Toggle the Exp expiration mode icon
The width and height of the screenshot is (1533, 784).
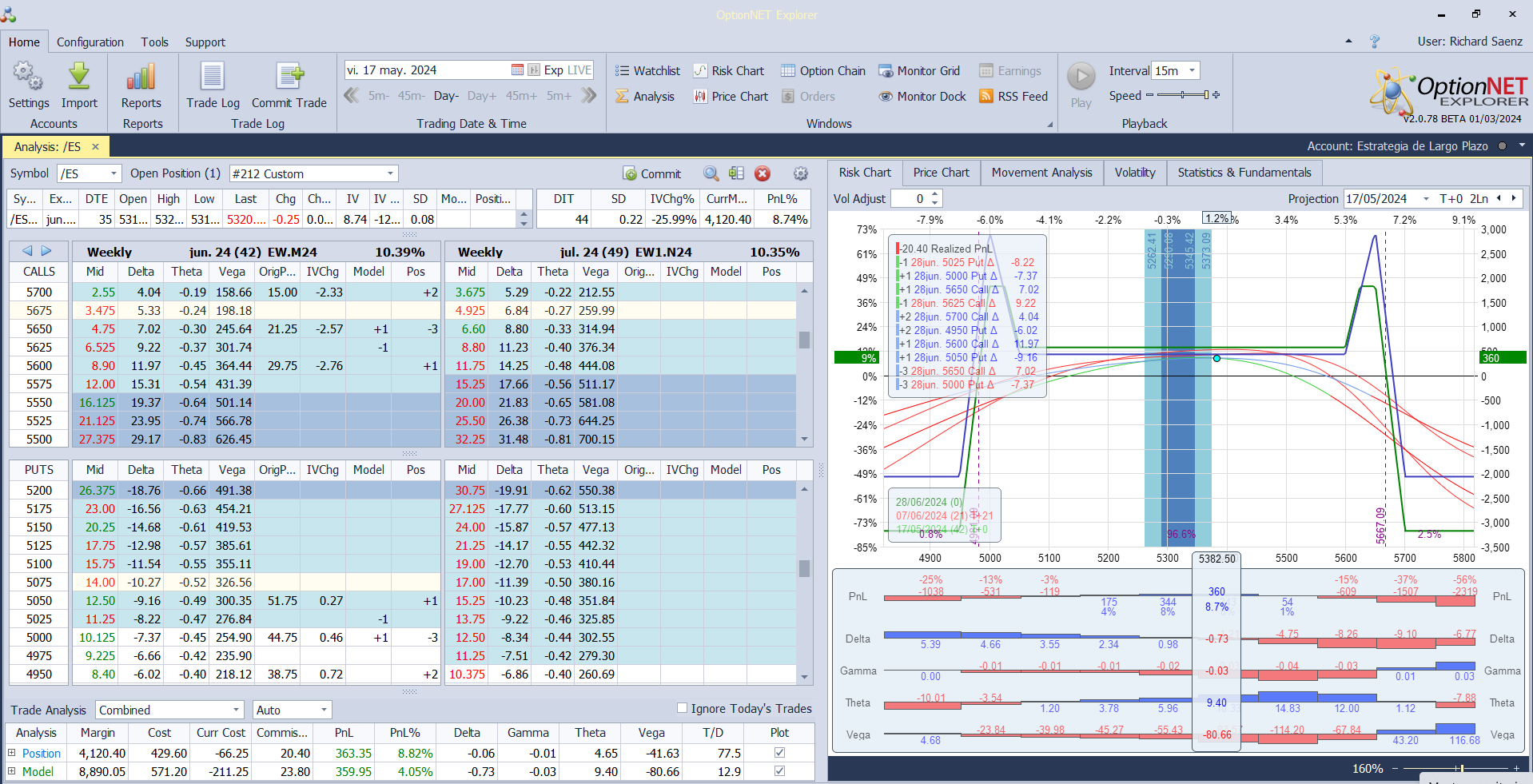(x=534, y=70)
